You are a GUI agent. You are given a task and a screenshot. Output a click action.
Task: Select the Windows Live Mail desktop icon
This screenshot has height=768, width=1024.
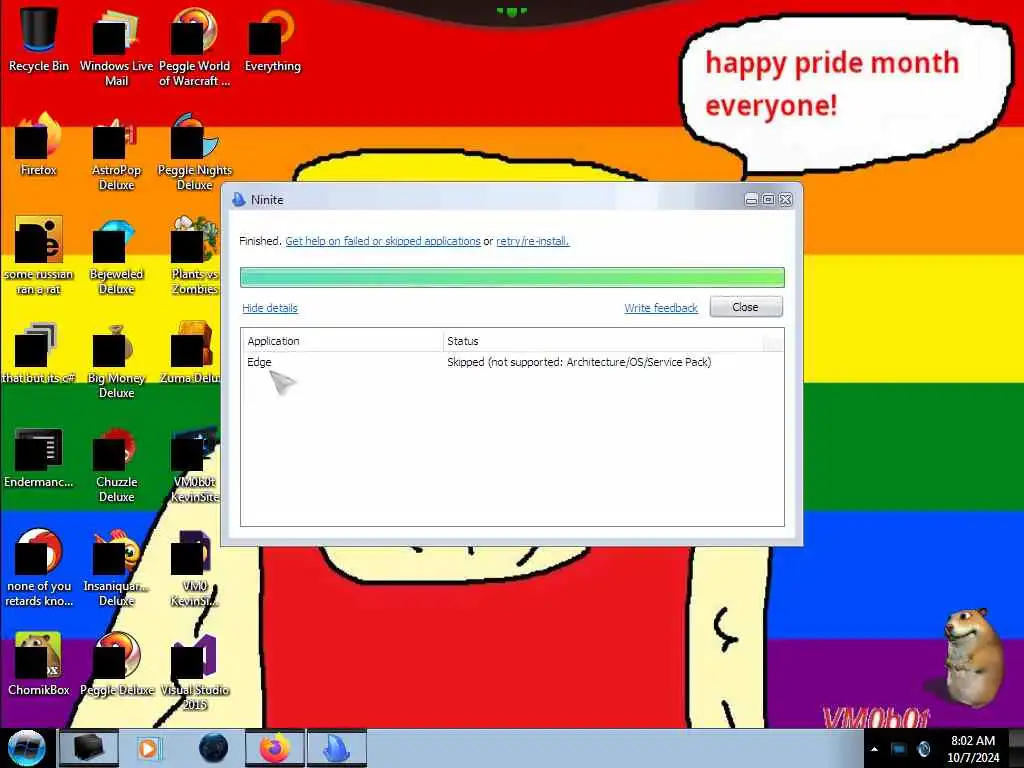116,46
